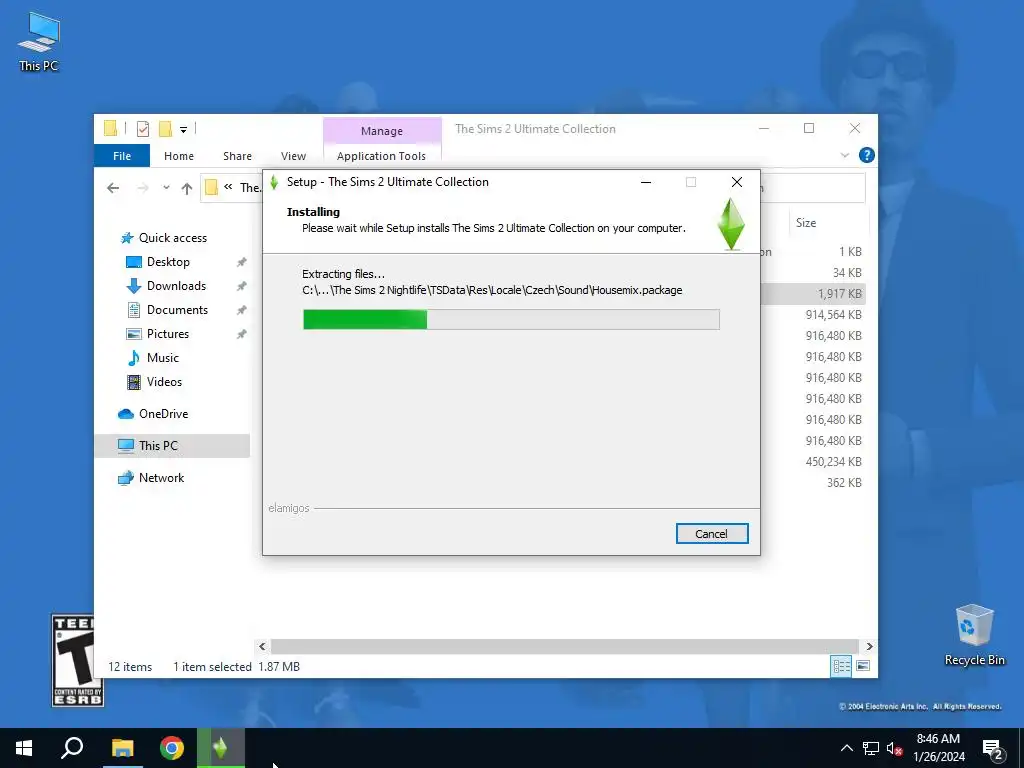This screenshot has width=1024, height=768.
Task: Open the Home ribbon tab
Action: pyautogui.click(x=179, y=155)
